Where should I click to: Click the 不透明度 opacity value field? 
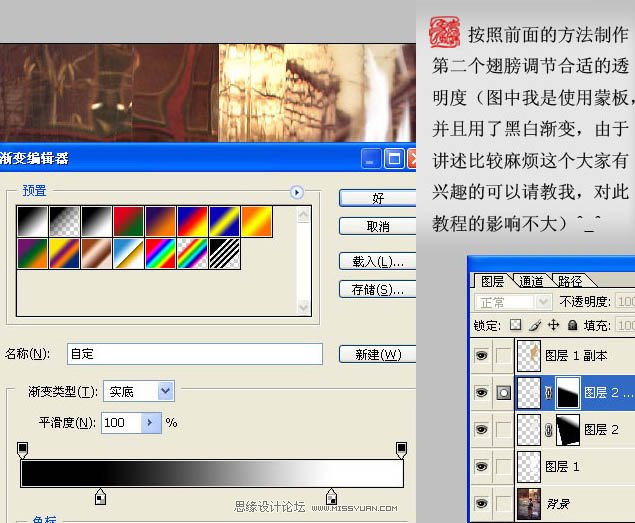(625, 301)
